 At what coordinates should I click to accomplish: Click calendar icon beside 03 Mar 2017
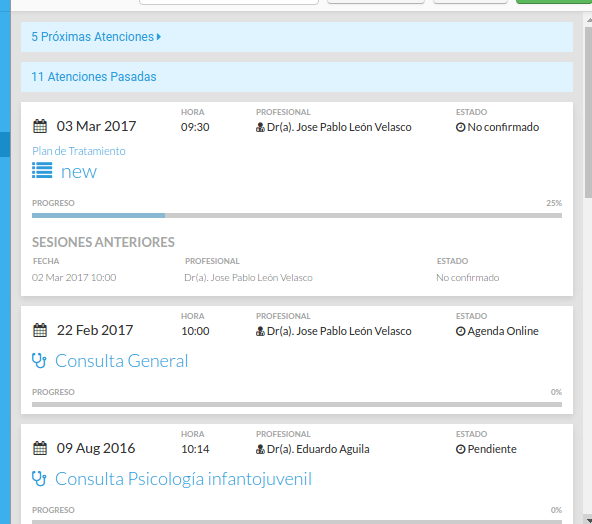pos(40,126)
